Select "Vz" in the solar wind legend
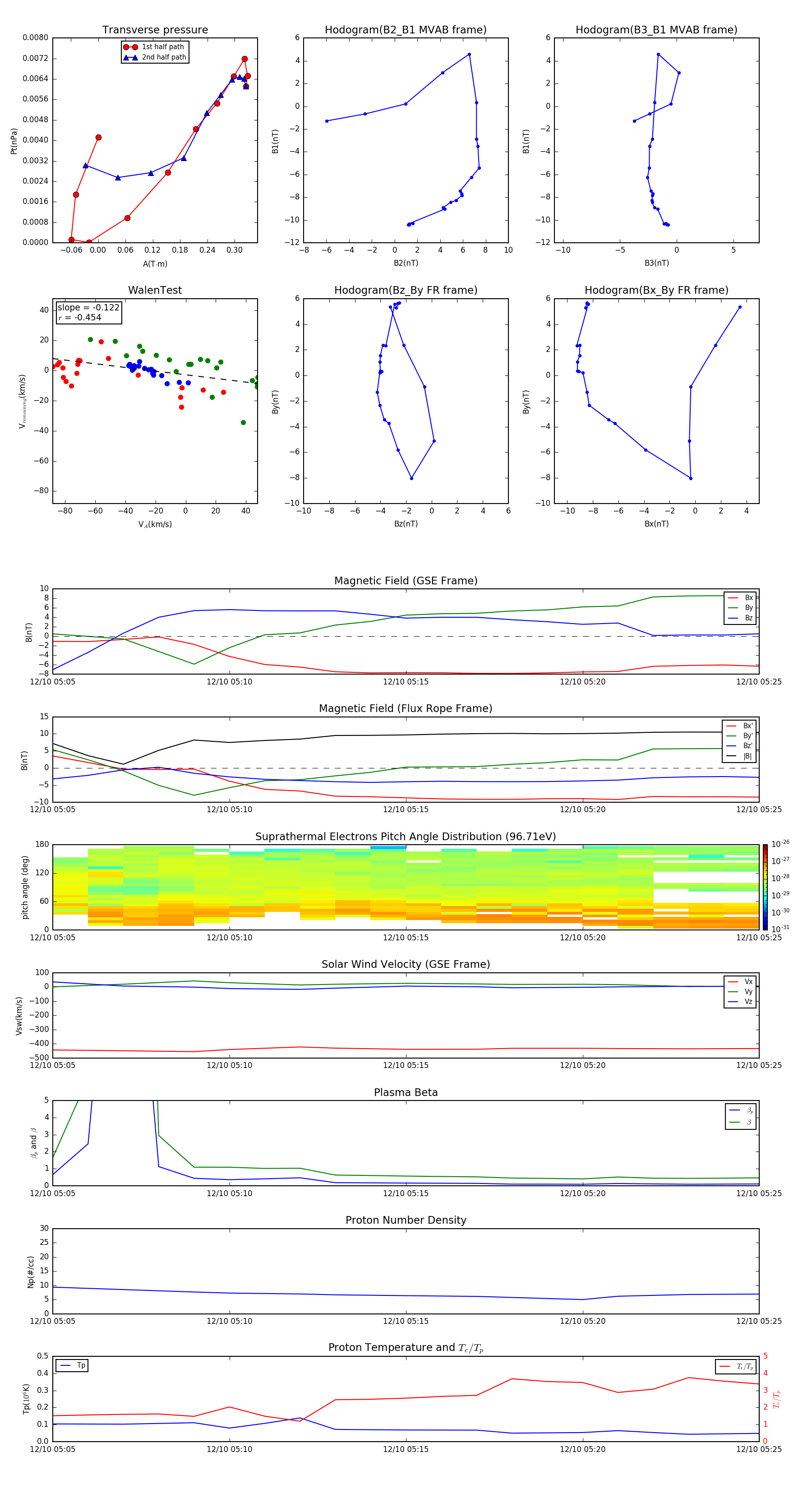 [x=741, y=1002]
